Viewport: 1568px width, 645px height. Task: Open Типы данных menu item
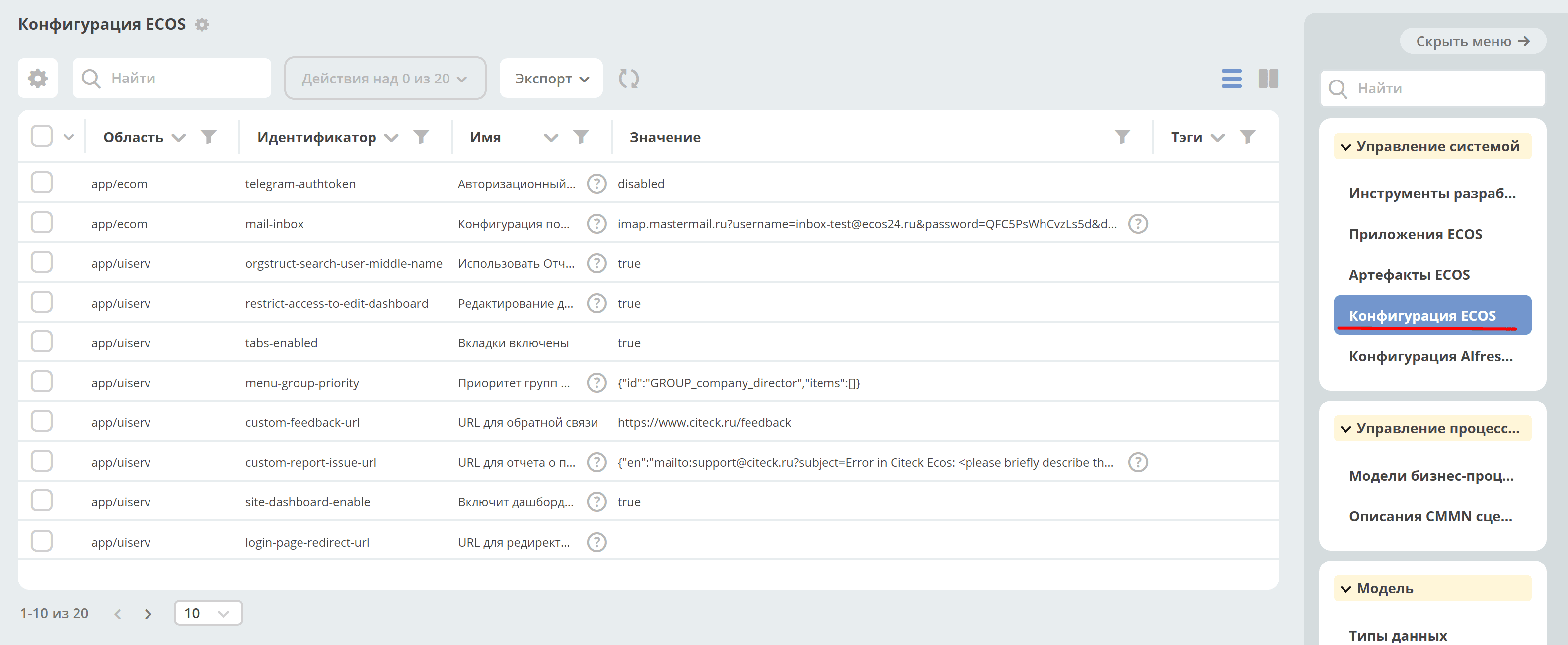1398,635
